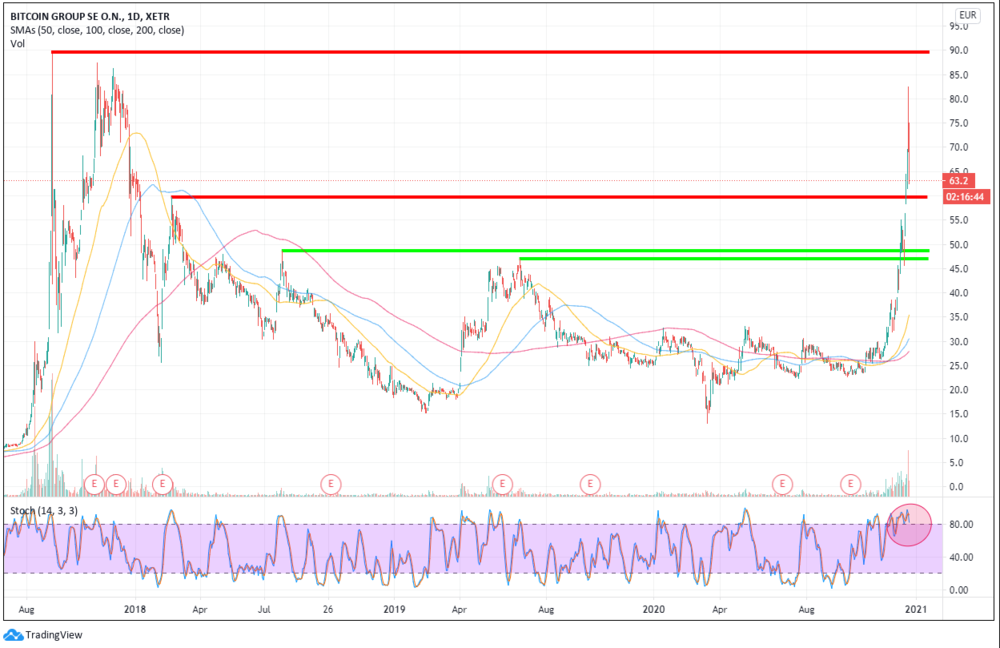This screenshot has width=1000, height=648.
Task: Click the earnings E marker above the '26' date label
Action: (x=330, y=484)
